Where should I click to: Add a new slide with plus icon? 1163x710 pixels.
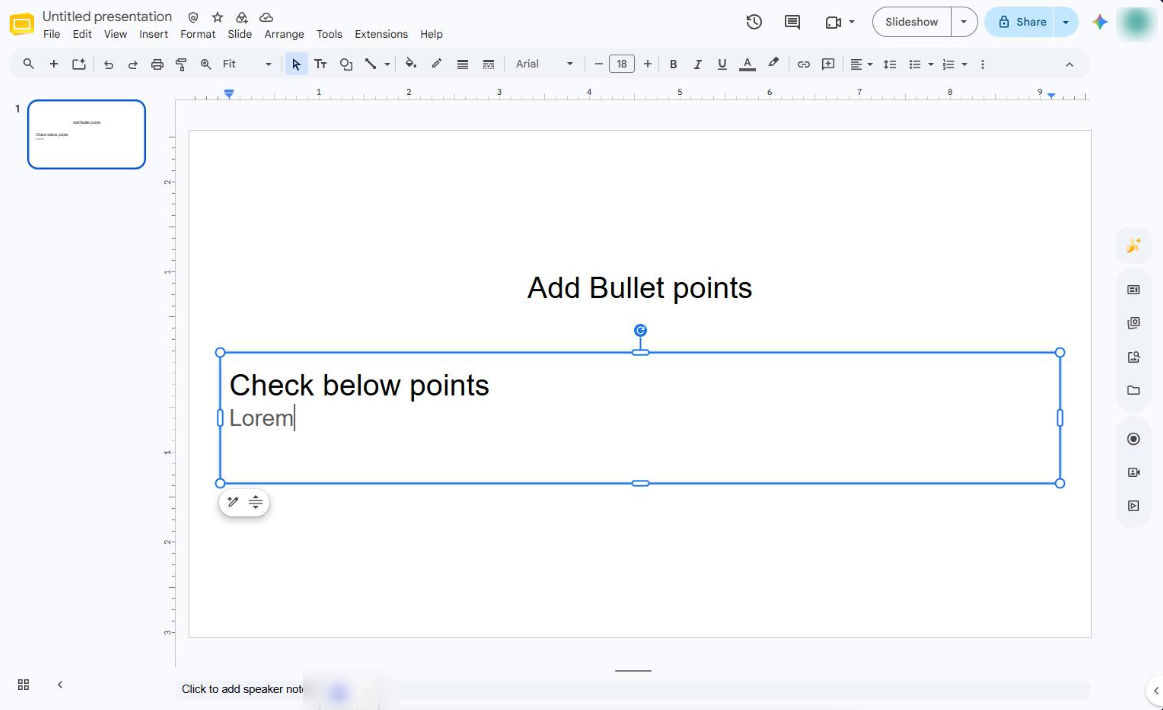(x=53, y=65)
